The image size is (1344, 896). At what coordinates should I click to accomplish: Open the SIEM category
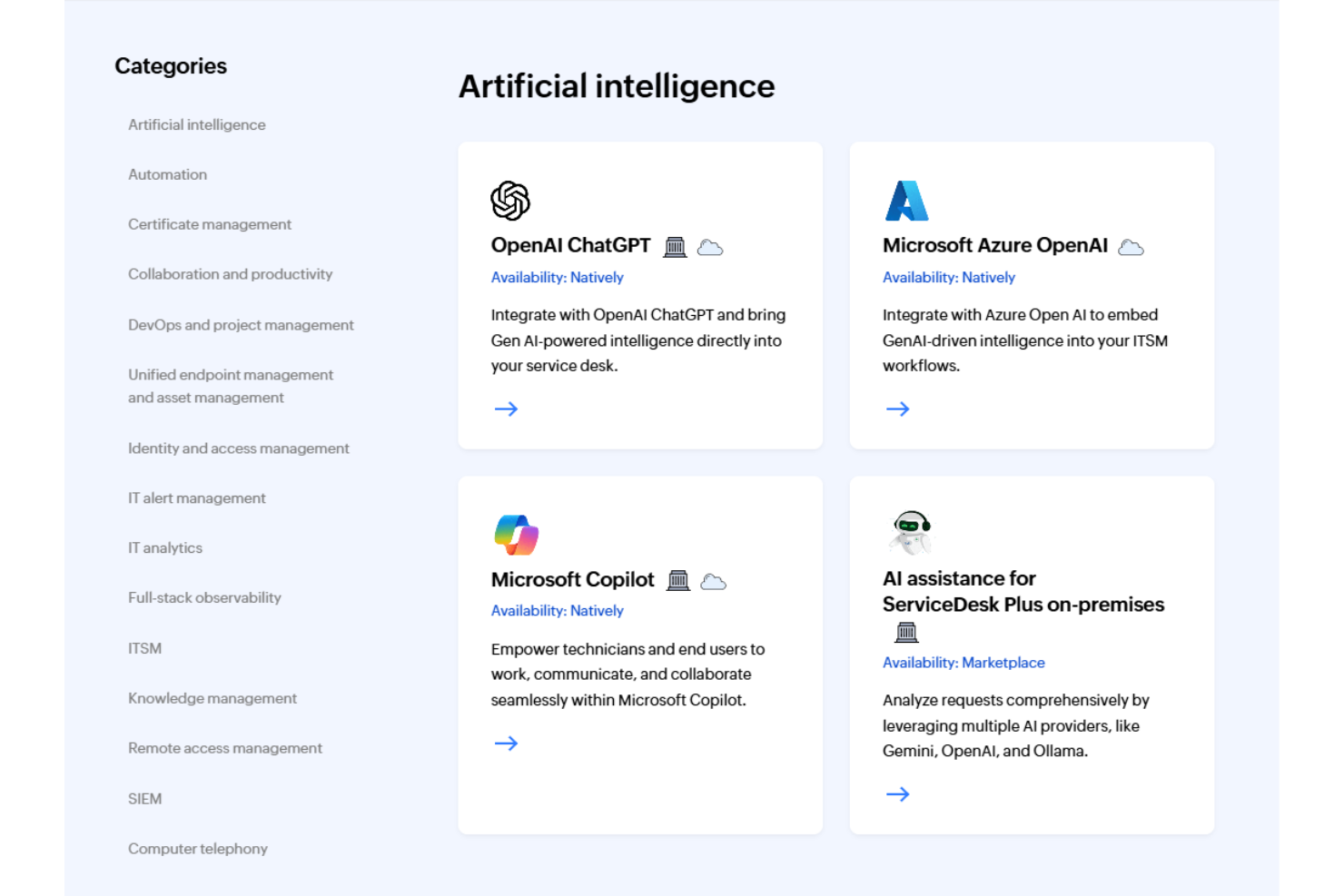[144, 798]
